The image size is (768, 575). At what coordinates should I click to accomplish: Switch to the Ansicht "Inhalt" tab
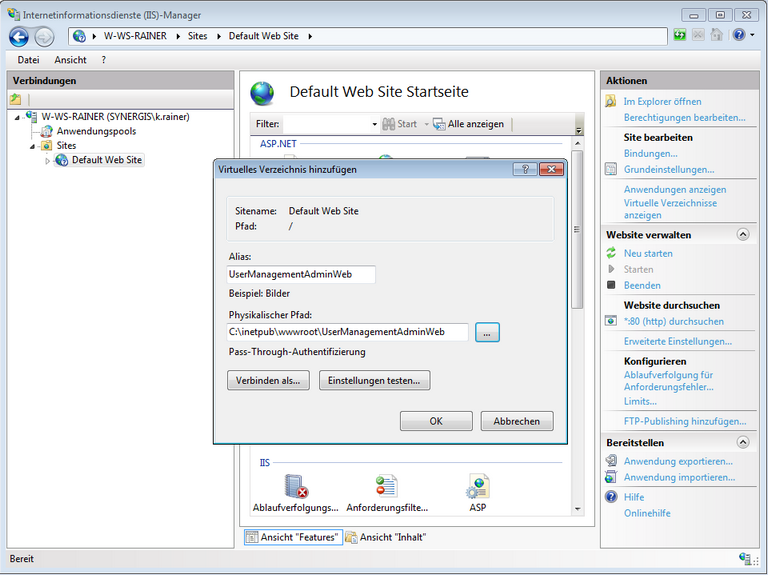(x=386, y=537)
